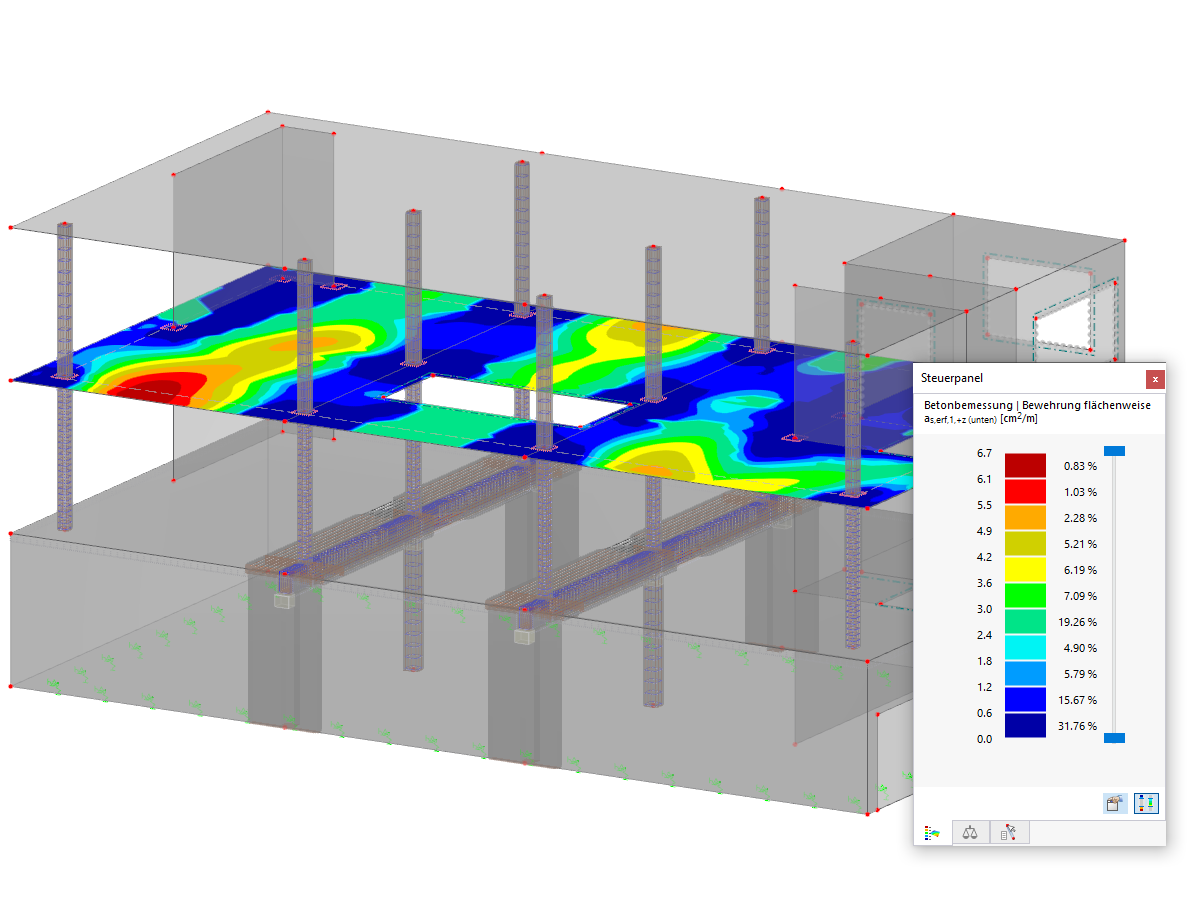The image size is (1200, 900).
Task: Click the Steuerpanel title bar text
Action: point(952,379)
